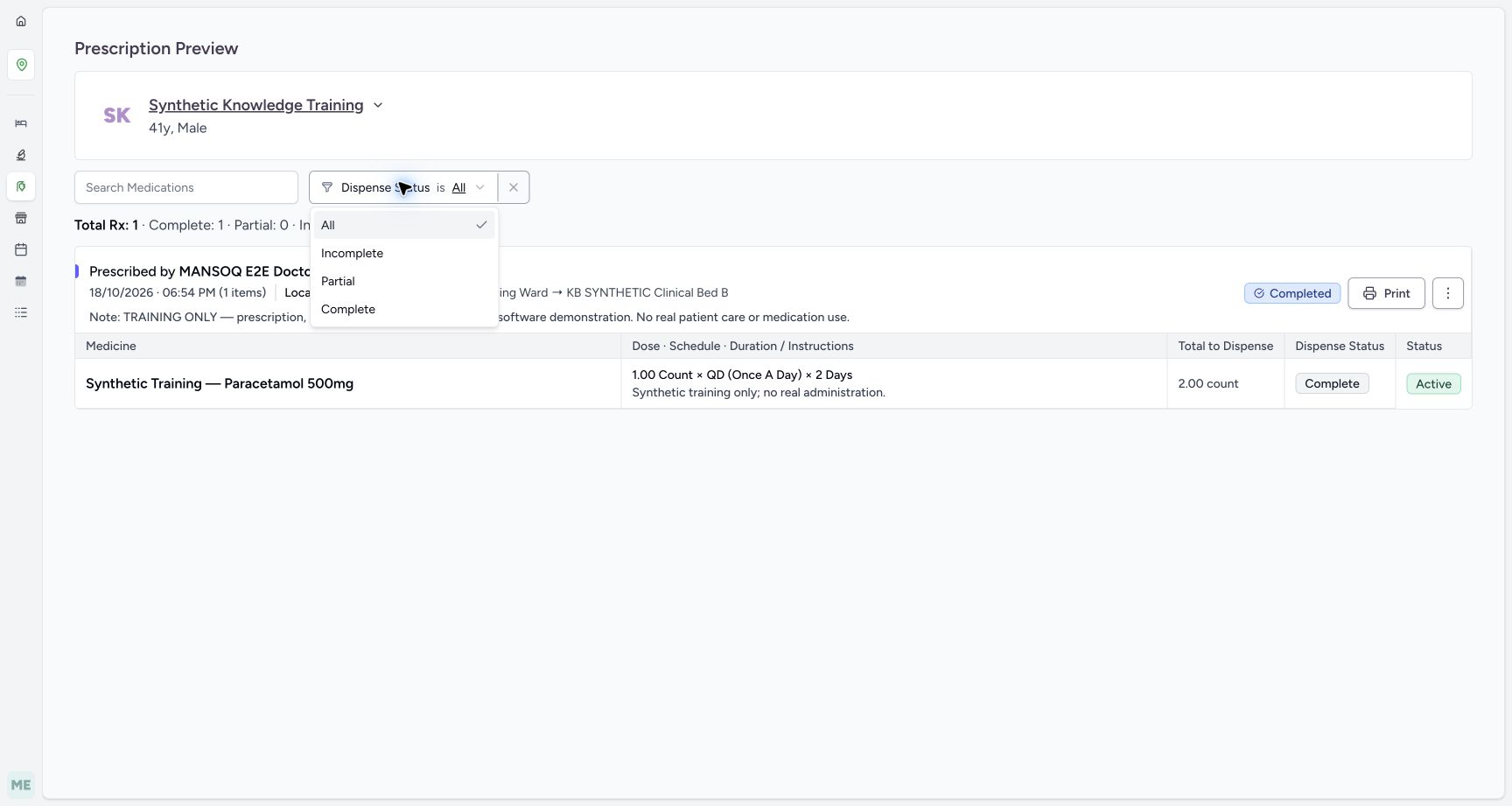Select the All filter option
The height and width of the screenshot is (806, 1512).
(404, 225)
